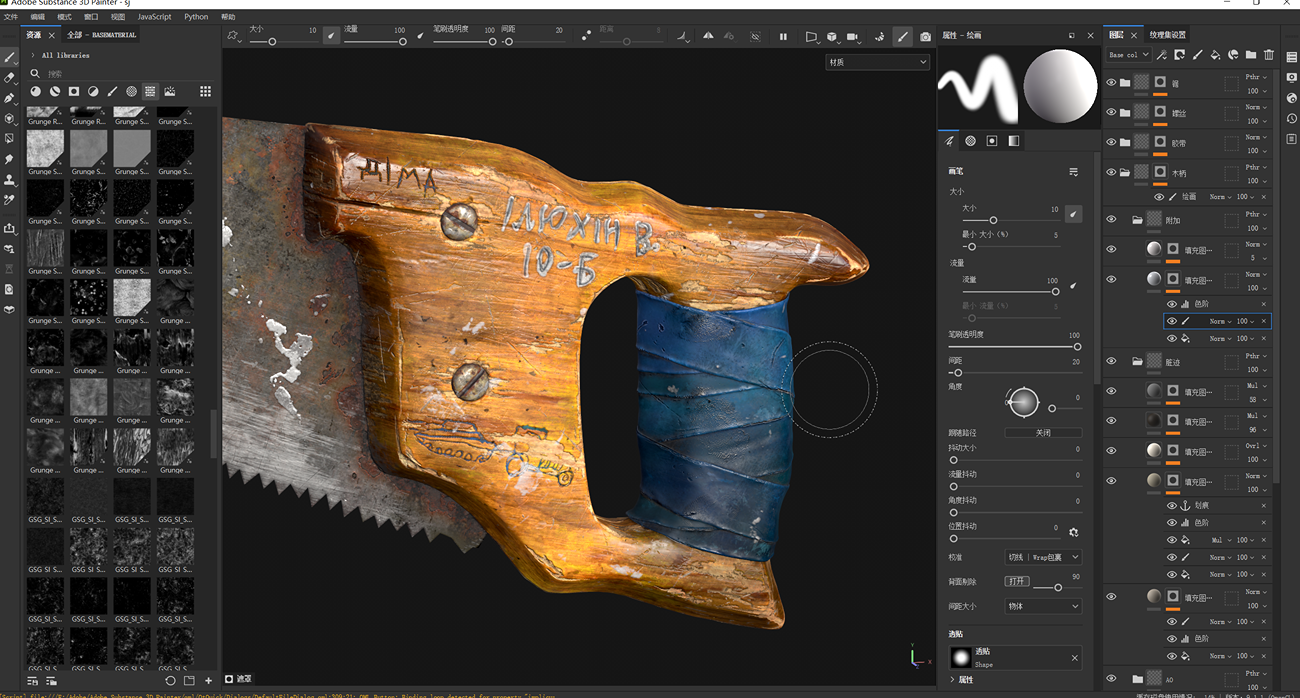Expand All libraries tree in assets

(33, 55)
